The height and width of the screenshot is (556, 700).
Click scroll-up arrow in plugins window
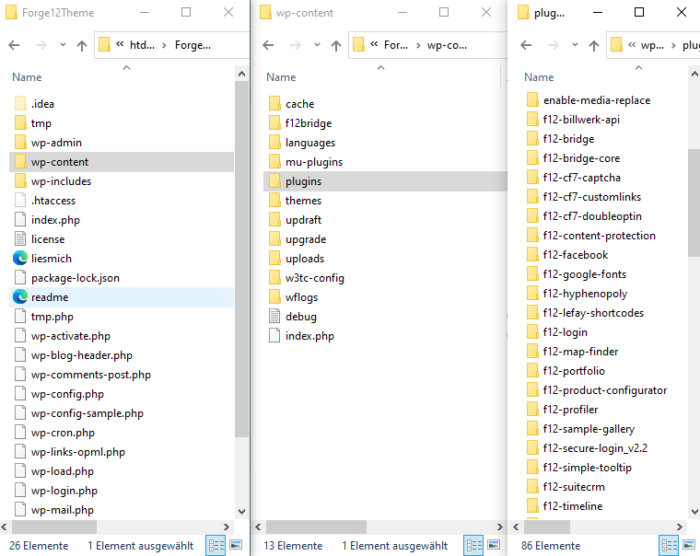(694, 74)
